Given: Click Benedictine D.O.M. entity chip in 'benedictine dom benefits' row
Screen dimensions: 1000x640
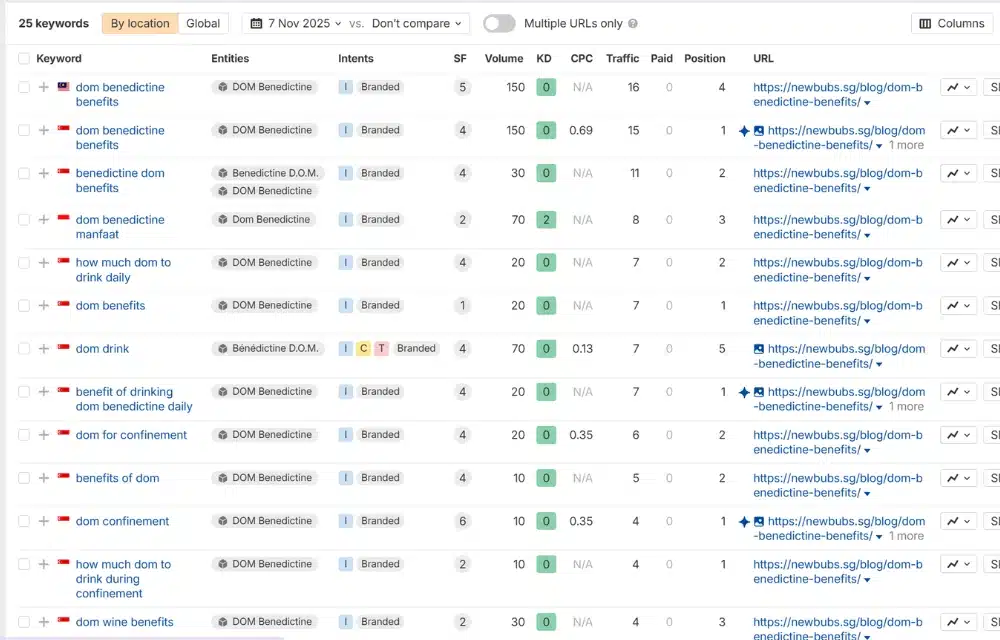Looking at the screenshot, I should (x=268, y=173).
